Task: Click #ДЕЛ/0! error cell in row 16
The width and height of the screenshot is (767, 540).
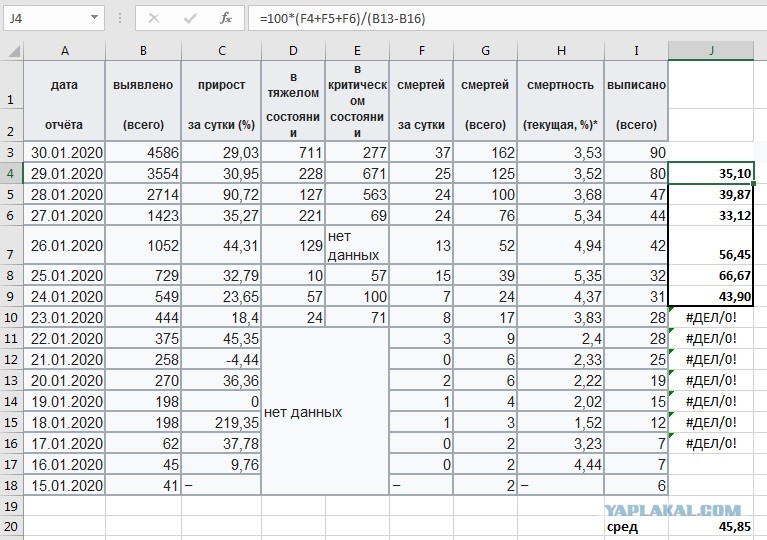Action: pos(711,443)
